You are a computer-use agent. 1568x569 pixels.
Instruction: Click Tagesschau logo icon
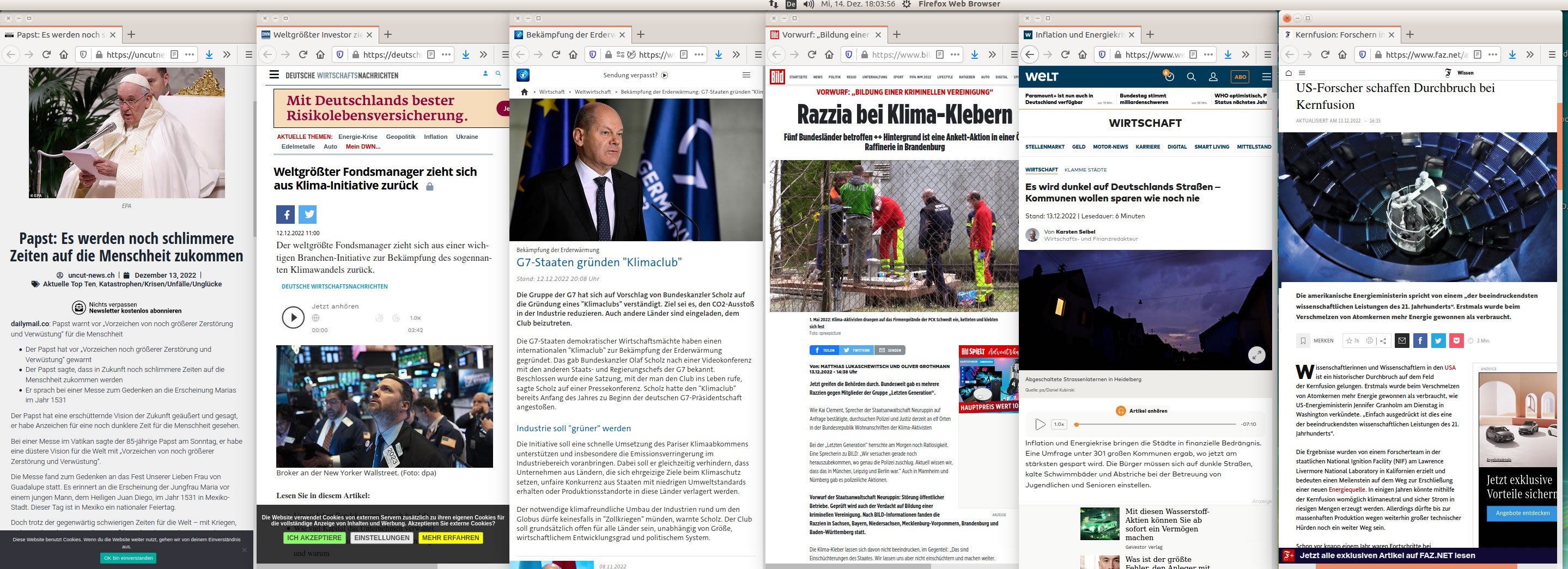click(523, 76)
